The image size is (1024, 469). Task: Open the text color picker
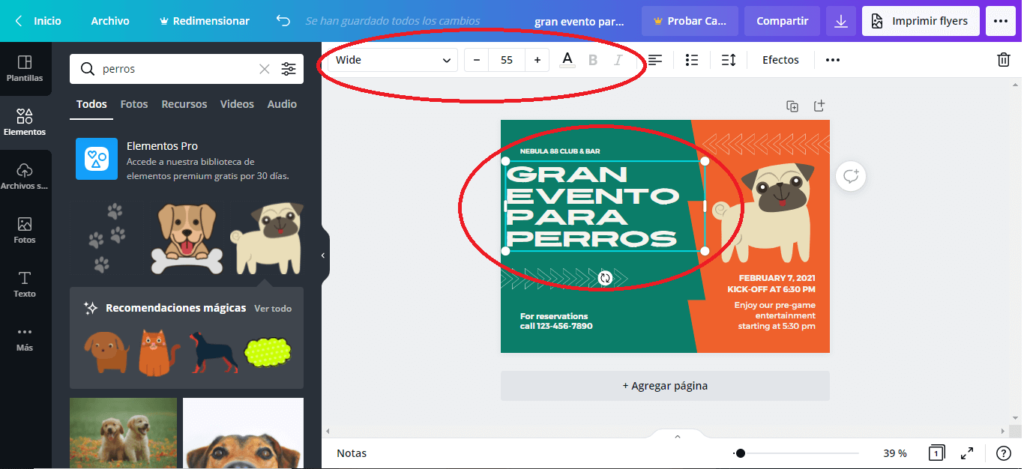click(x=567, y=60)
